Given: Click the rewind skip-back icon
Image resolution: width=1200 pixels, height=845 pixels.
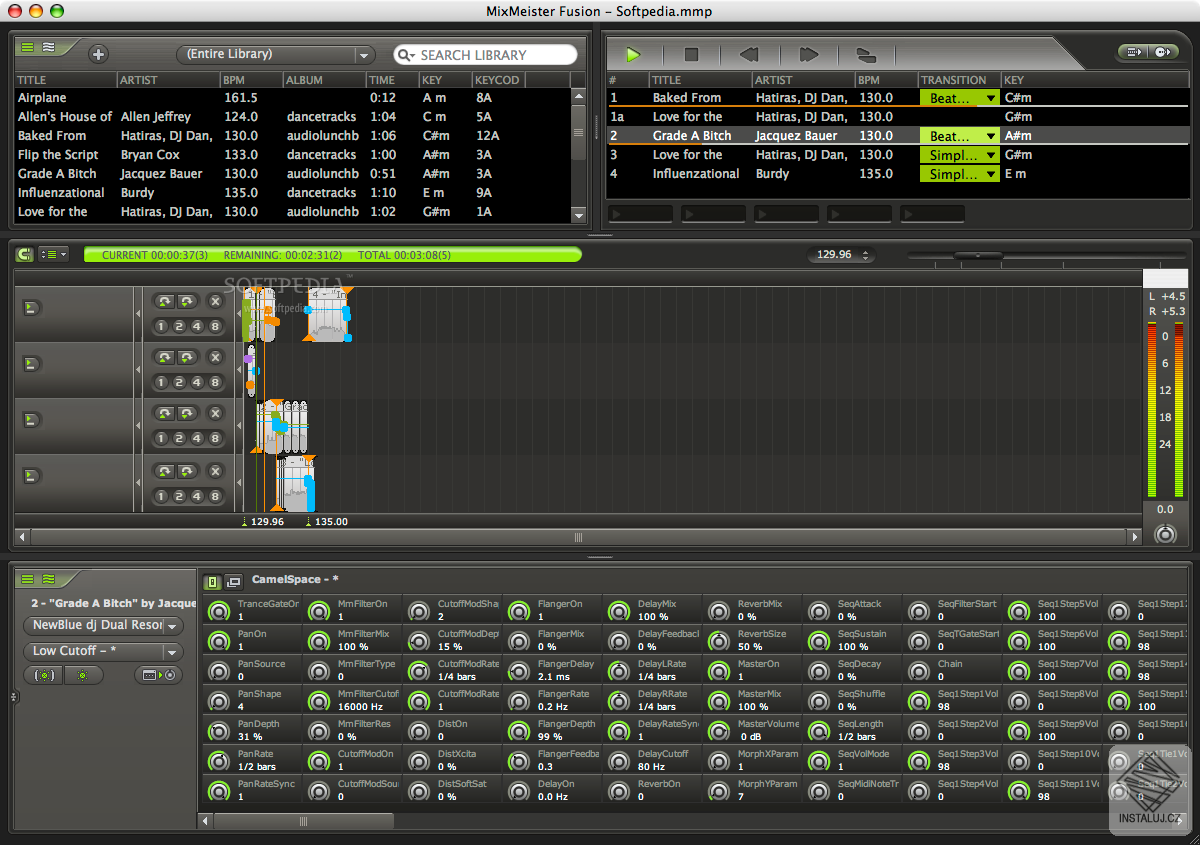Looking at the screenshot, I should pos(749,54).
